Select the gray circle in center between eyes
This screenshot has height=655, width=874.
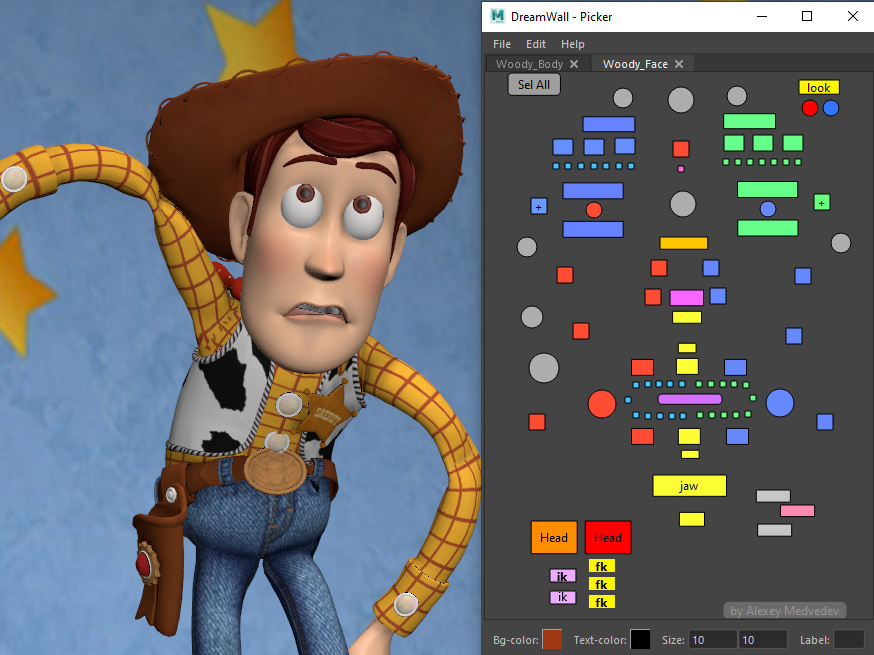[683, 204]
